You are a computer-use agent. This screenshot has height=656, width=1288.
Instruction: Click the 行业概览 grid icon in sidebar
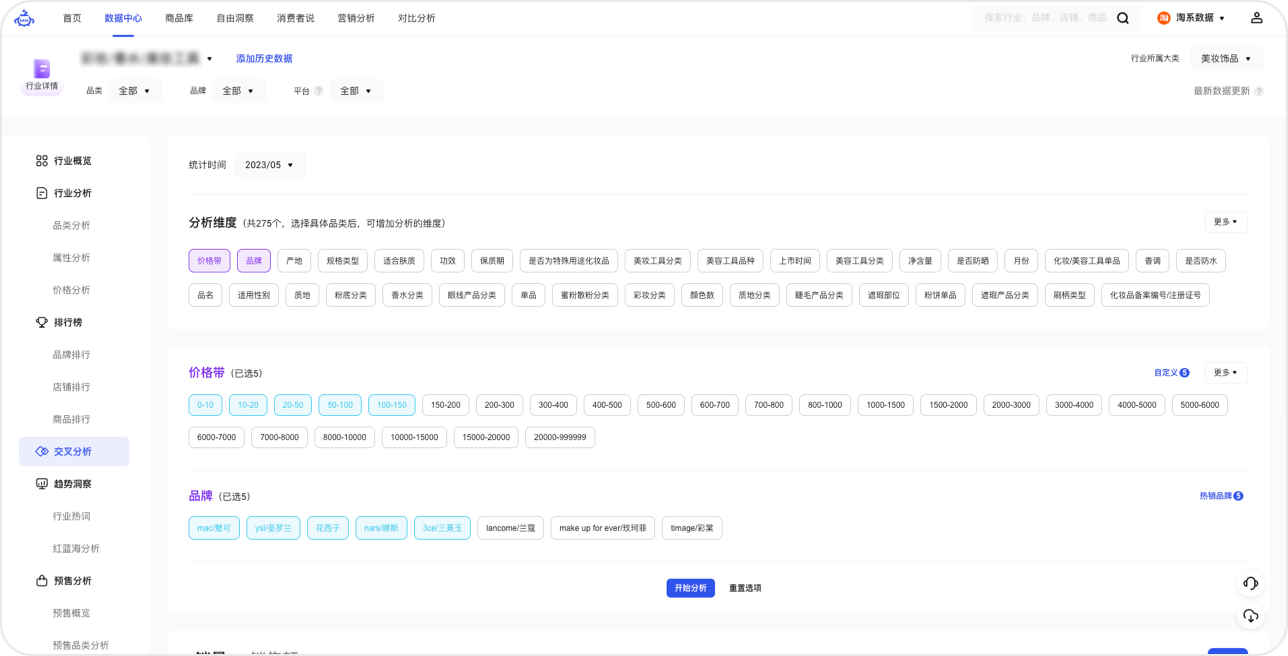click(41, 161)
